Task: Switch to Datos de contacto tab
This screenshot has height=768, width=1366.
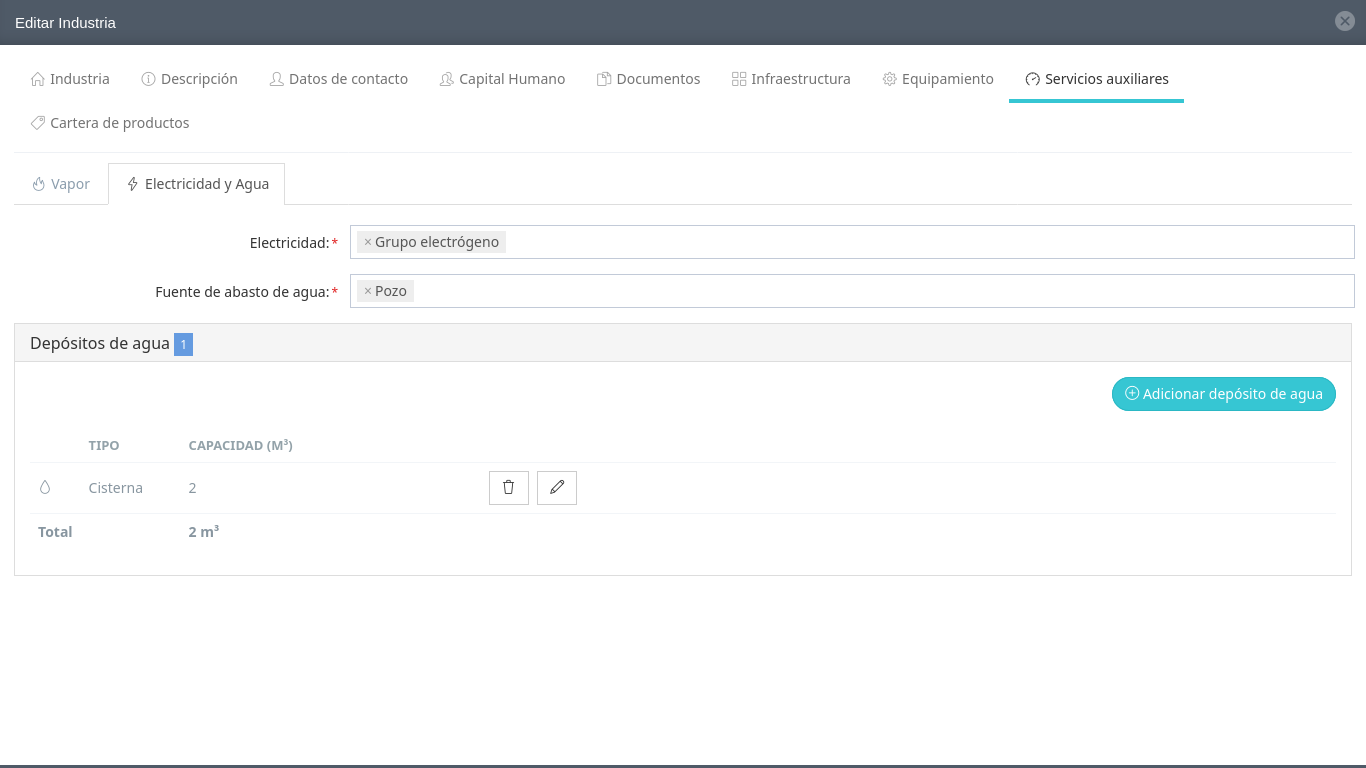Action: pyautogui.click(x=339, y=79)
